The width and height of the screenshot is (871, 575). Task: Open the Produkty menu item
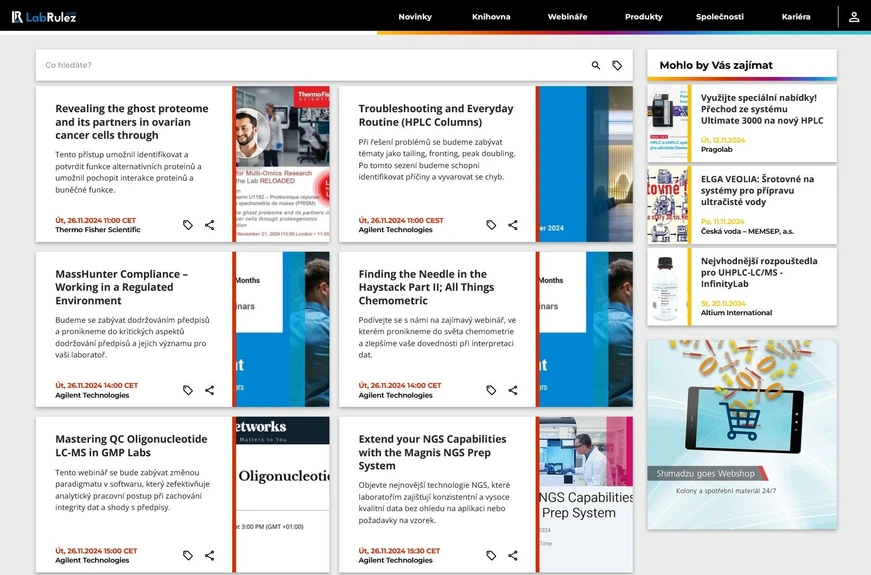coord(643,17)
